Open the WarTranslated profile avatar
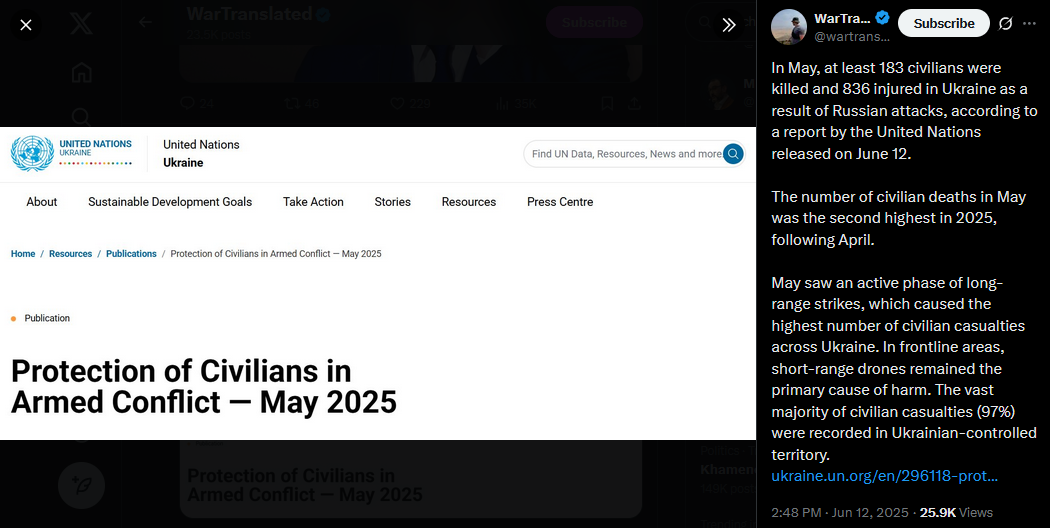 pos(789,27)
